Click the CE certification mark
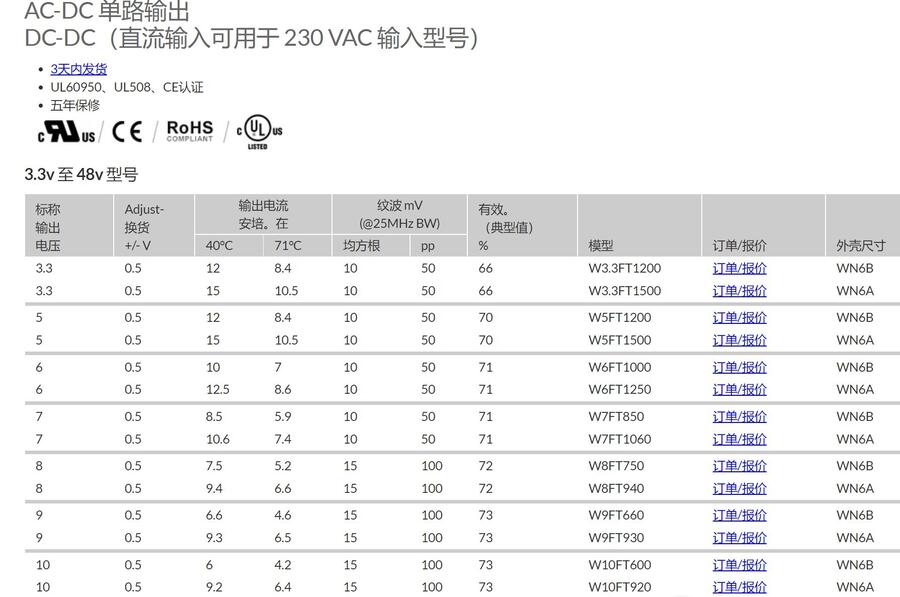 [x=127, y=131]
